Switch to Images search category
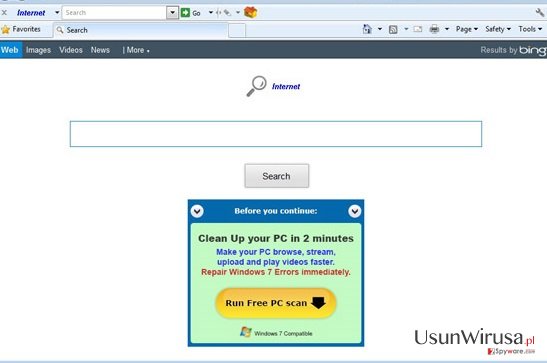This screenshot has width=547, height=363. (x=38, y=50)
